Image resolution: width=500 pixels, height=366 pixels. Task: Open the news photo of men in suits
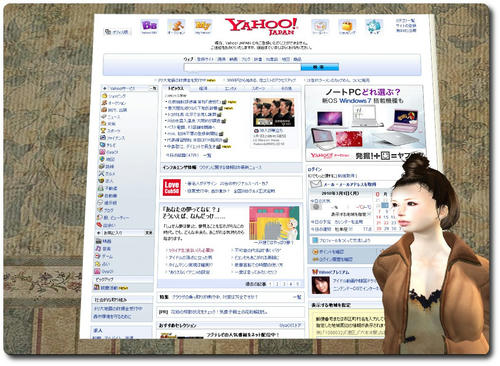click(274, 112)
